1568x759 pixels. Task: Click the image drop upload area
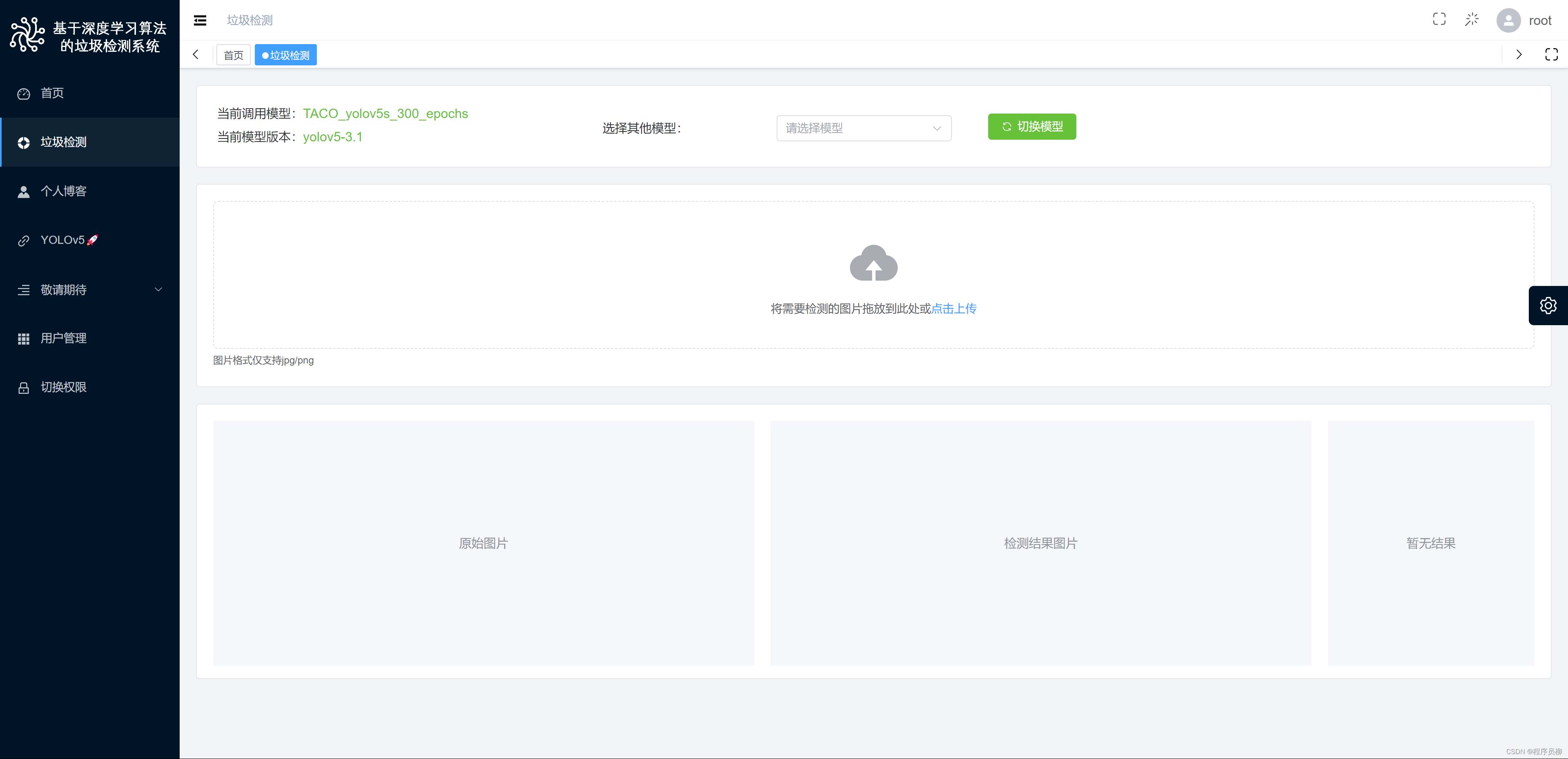[873, 275]
